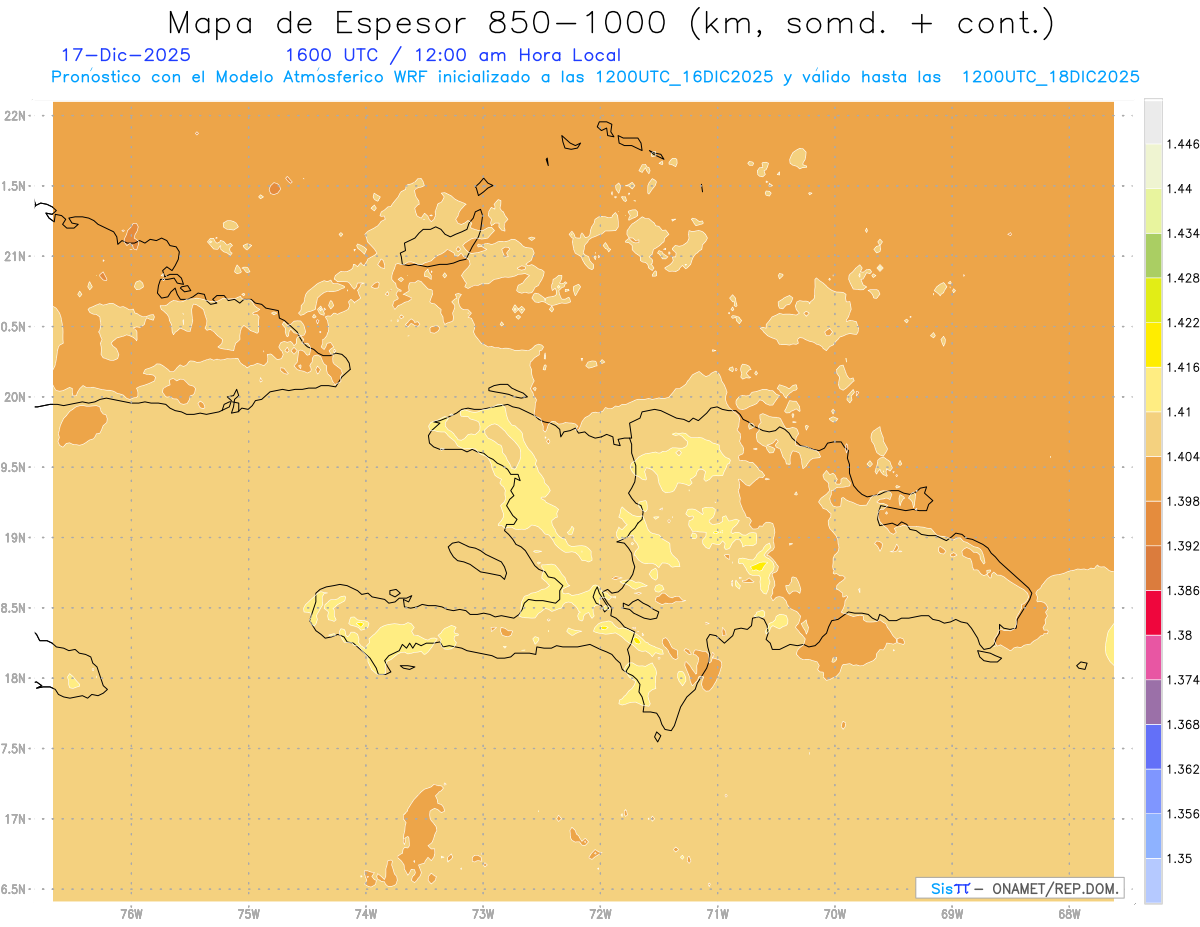1200x927 pixels.
Task: Click the 68W longitude label
Action: [x=1069, y=914]
